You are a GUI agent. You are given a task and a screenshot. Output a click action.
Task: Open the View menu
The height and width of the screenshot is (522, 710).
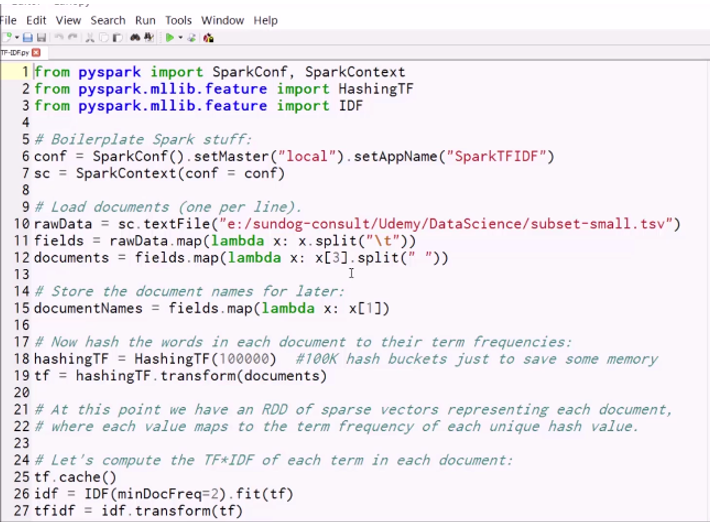pyautogui.click(x=68, y=20)
